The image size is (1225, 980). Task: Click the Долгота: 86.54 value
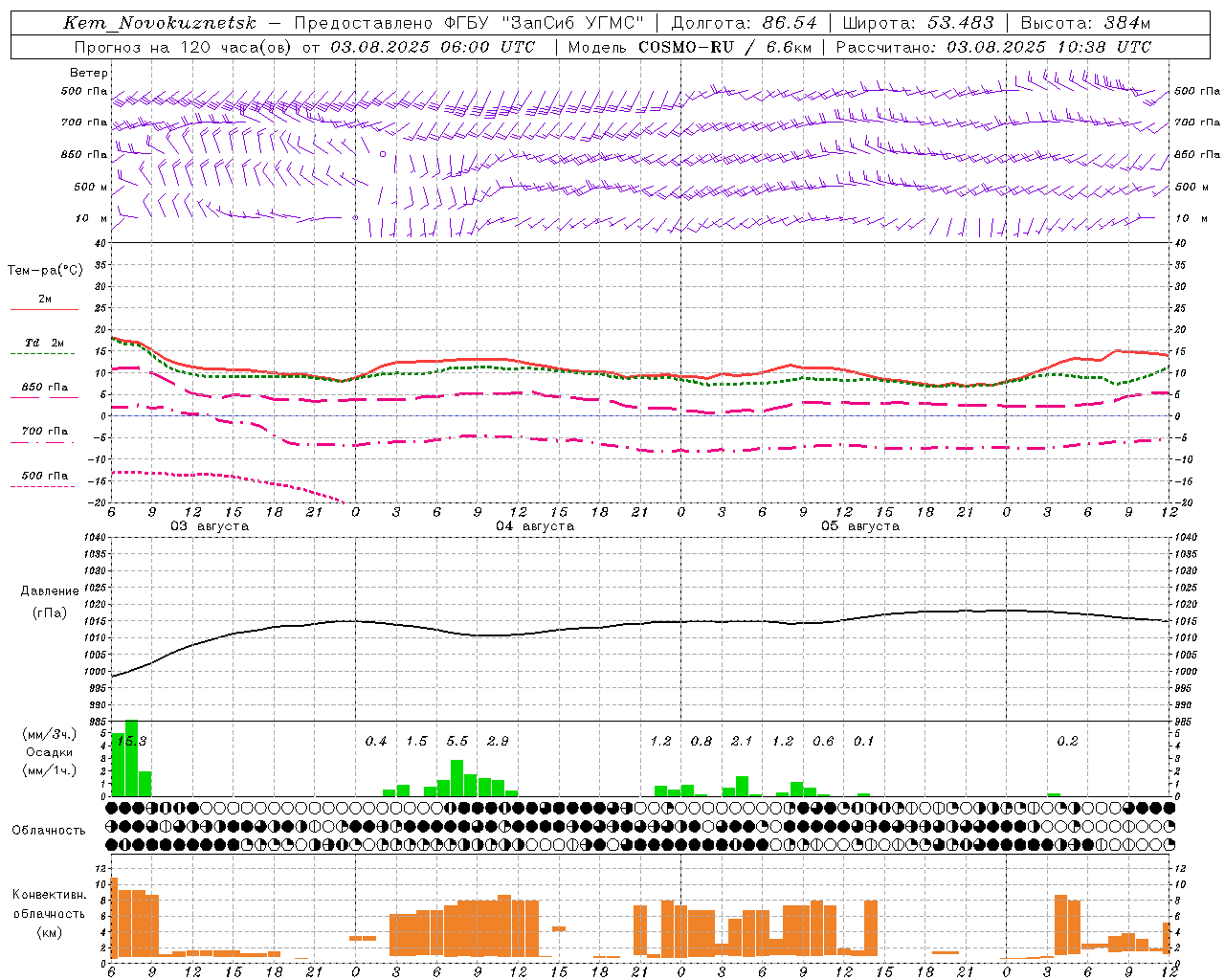pos(745,23)
